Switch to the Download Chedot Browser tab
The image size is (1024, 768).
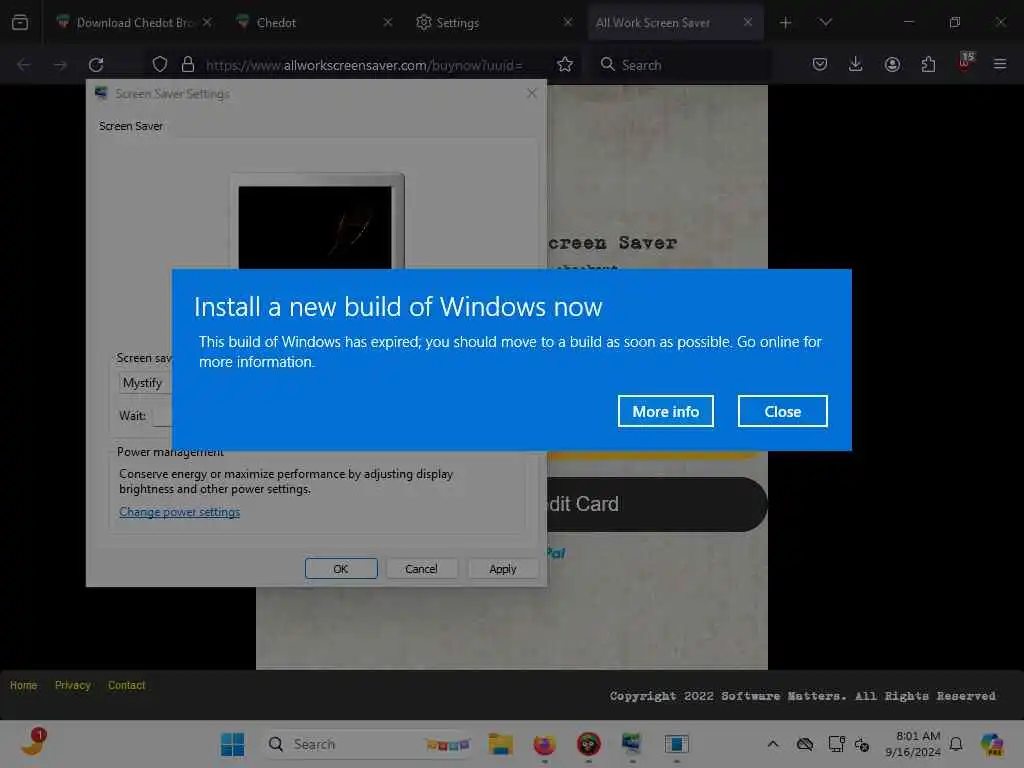[x=135, y=23]
